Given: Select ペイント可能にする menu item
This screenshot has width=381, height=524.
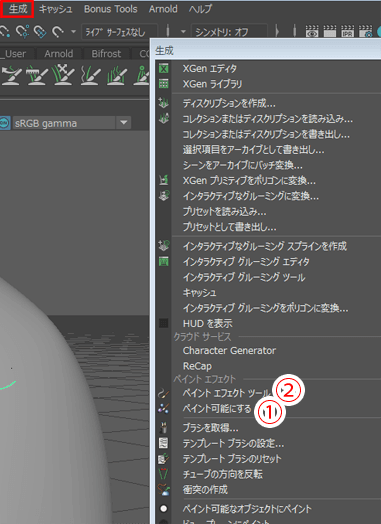Looking at the screenshot, I should coord(217,408).
